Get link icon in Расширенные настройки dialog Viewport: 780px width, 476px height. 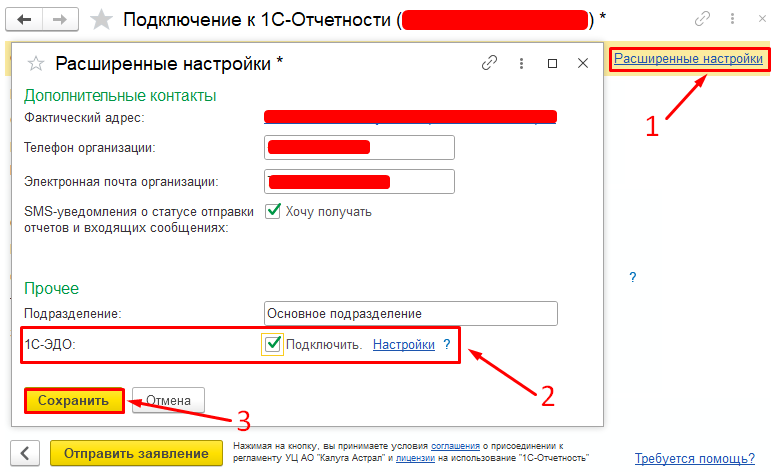[x=489, y=63]
